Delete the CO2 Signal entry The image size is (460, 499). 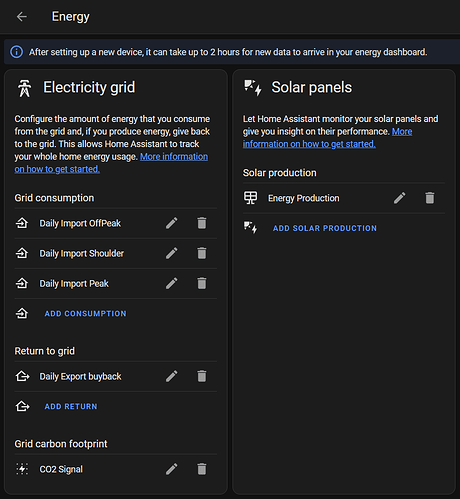point(202,469)
